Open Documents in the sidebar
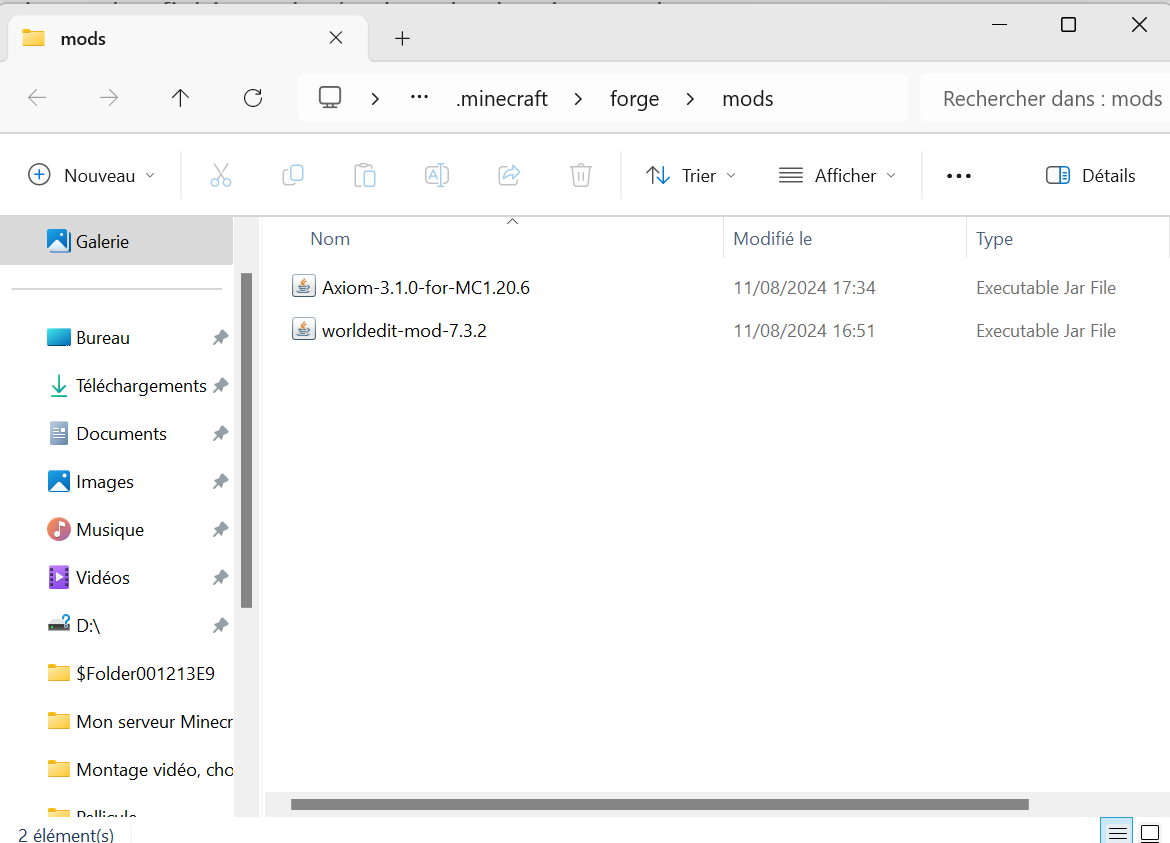This screenshot has height=843, width=1170. [x=122, y=433]
